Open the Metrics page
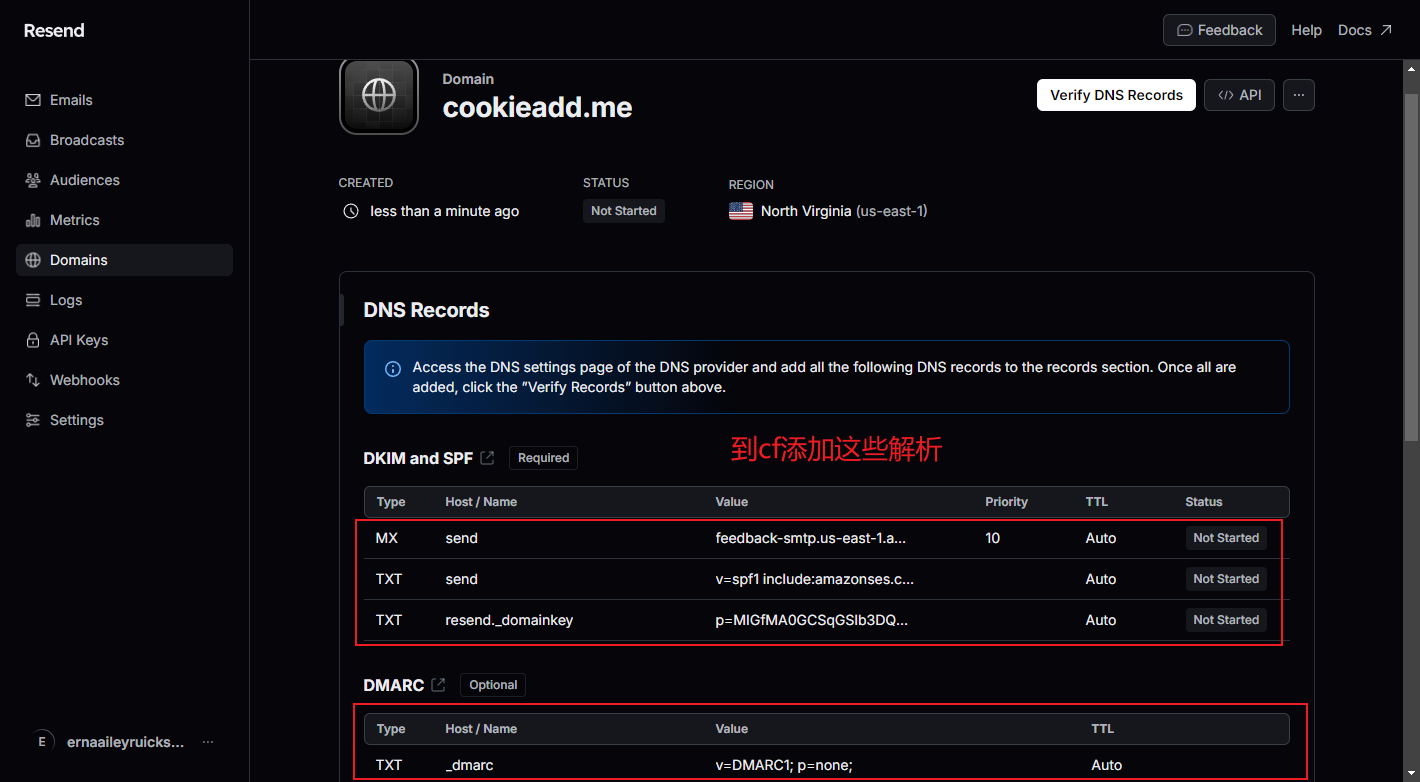The width and height of the screenshot is (1420, 782). [x=75, y=220]
